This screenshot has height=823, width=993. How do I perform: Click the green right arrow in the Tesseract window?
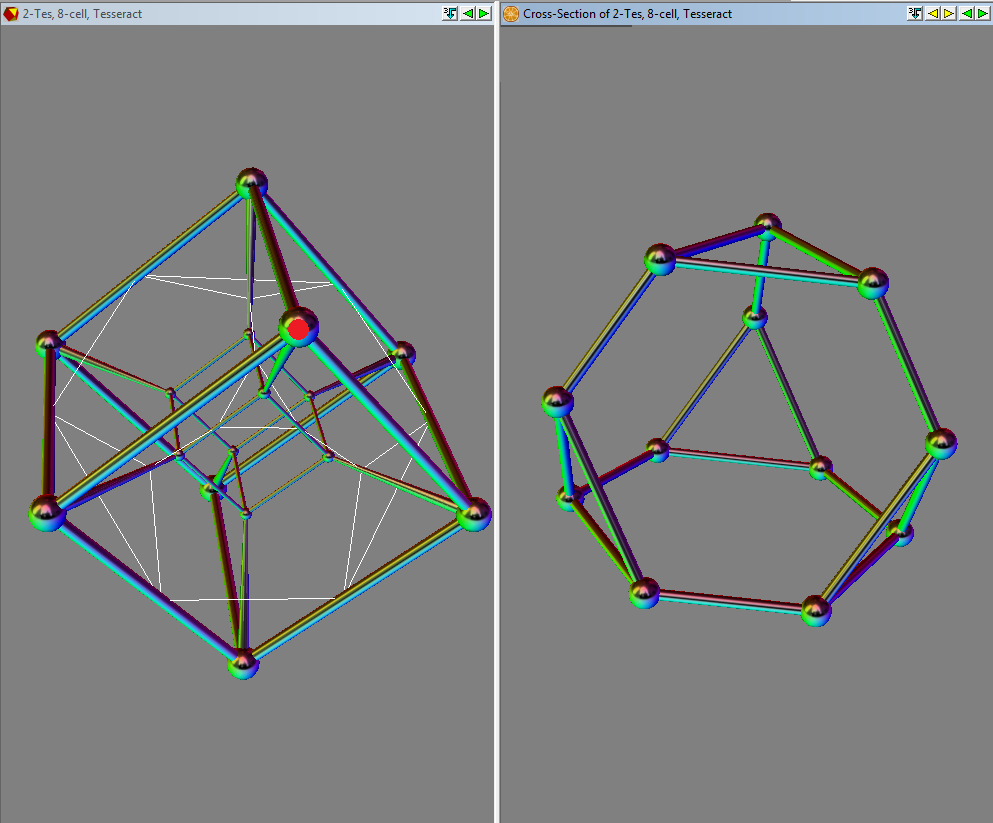coord(484,13)
